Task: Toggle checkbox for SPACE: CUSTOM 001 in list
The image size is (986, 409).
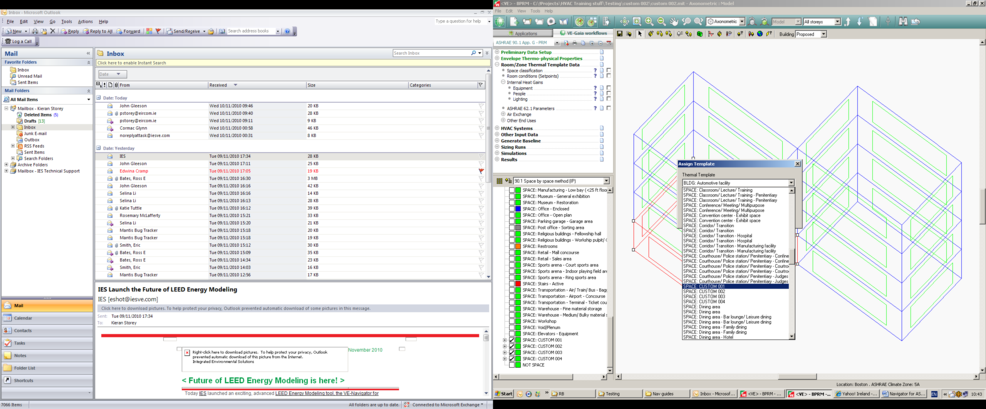Action: coord(512,340)
